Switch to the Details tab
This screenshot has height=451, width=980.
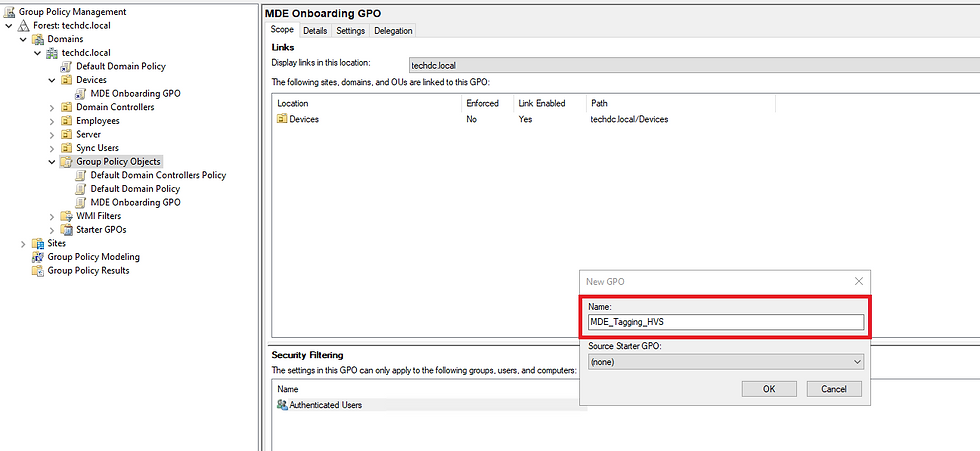click(316, 31)
